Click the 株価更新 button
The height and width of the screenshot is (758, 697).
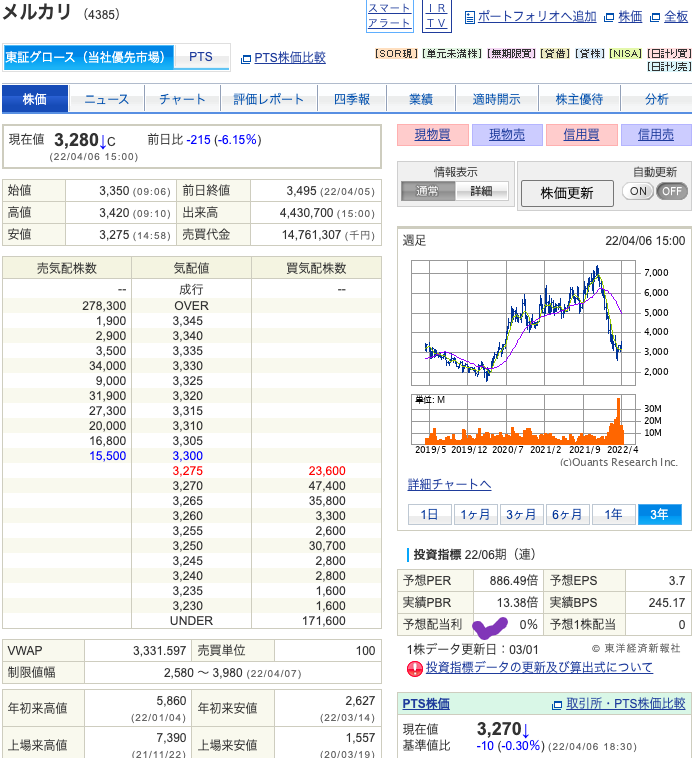pos(567,193)
